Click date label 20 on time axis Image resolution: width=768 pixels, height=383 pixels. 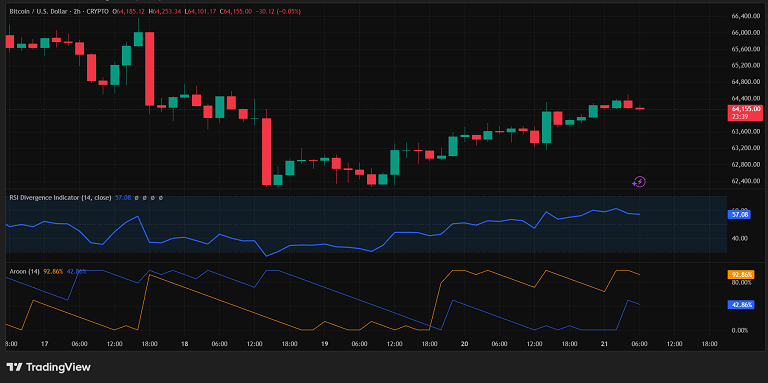[464, 344]
